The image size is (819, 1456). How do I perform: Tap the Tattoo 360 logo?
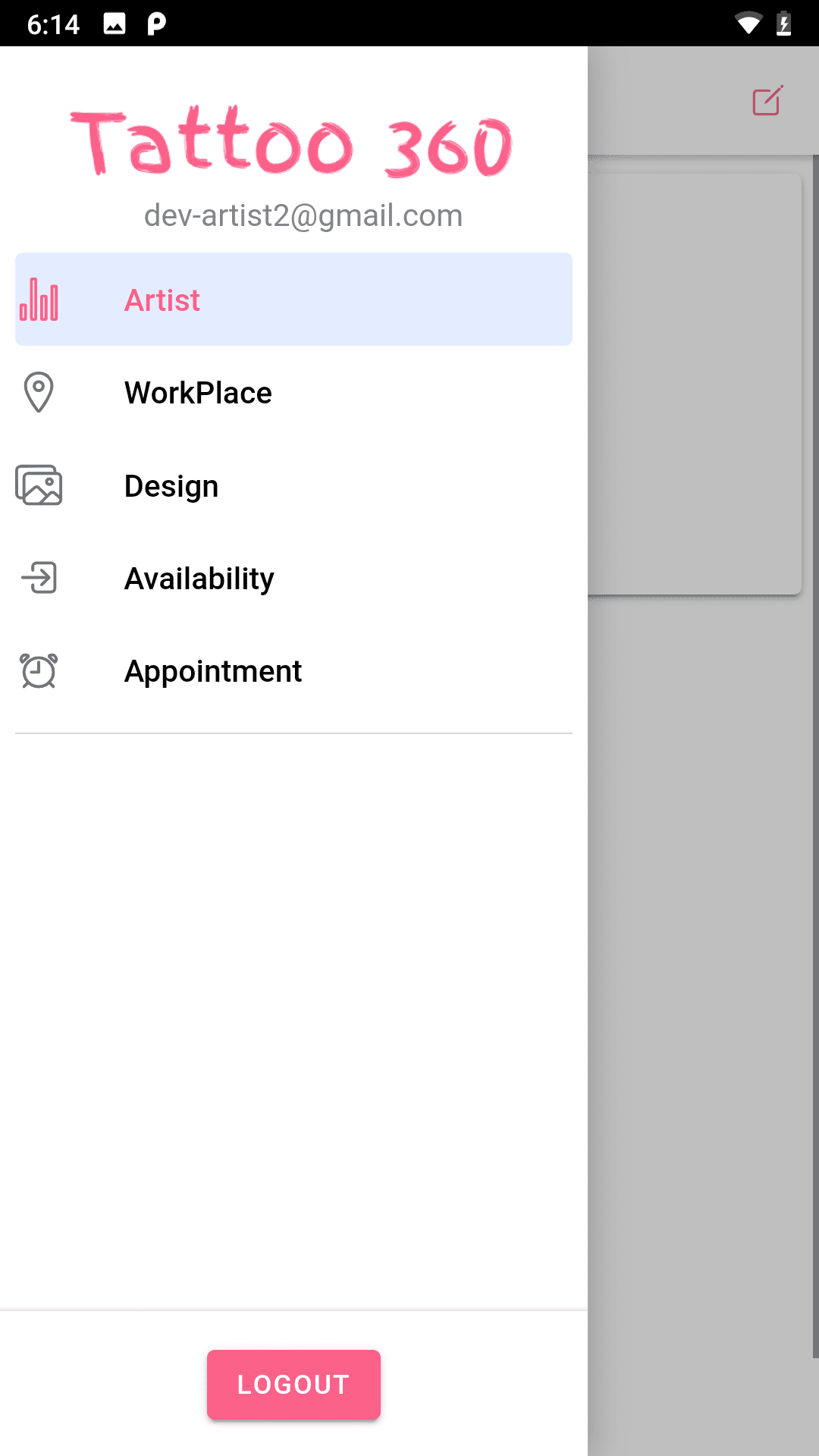(x=292, y=143)
